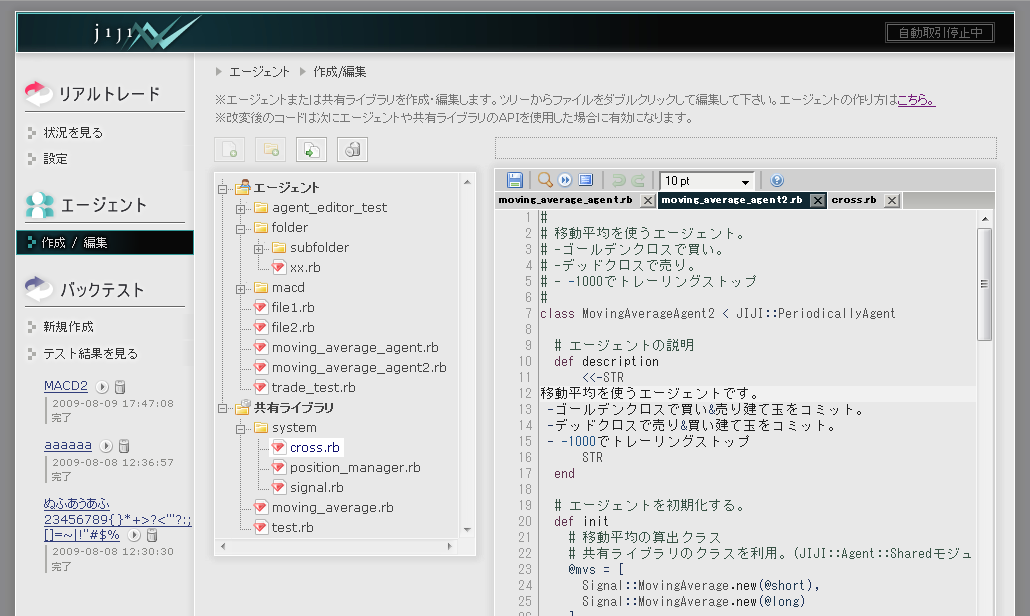Select moving_average_agent2.rb in file tree
Image resolution: width=1030 pixels, height=616 pixels.
[x=359, y=368]
